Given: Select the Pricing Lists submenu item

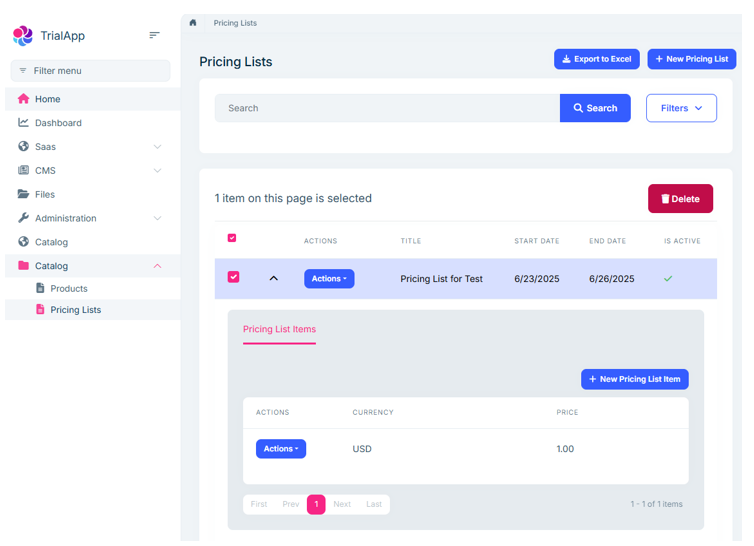Looking at the screenshot, I should tap(93, 310).
